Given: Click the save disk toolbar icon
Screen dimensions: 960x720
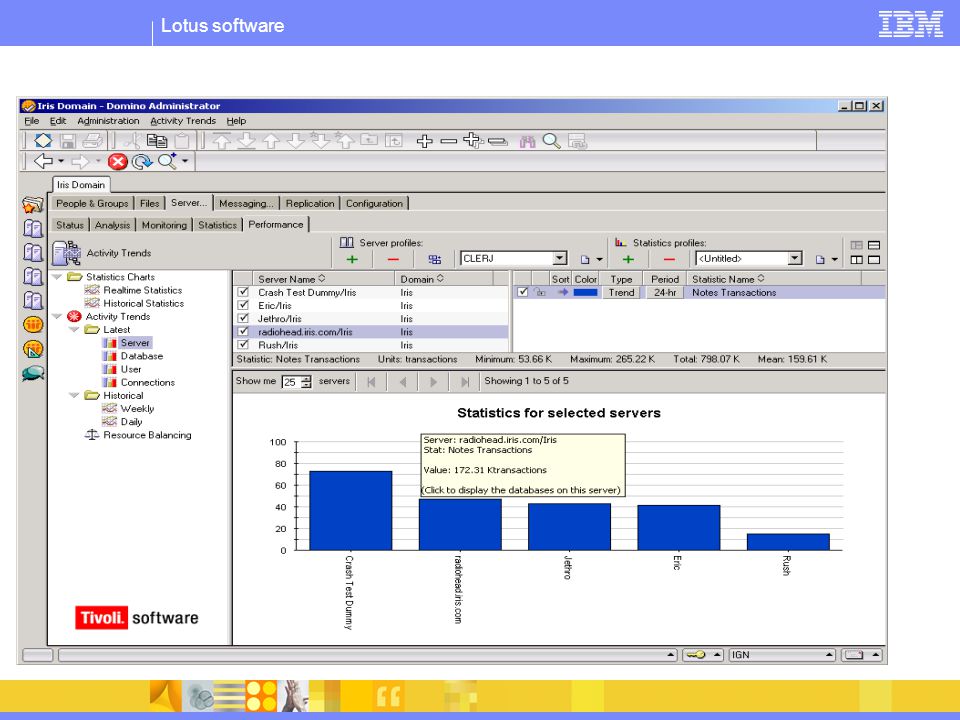Looking at the screenshot, I should [x=68, y=141].
